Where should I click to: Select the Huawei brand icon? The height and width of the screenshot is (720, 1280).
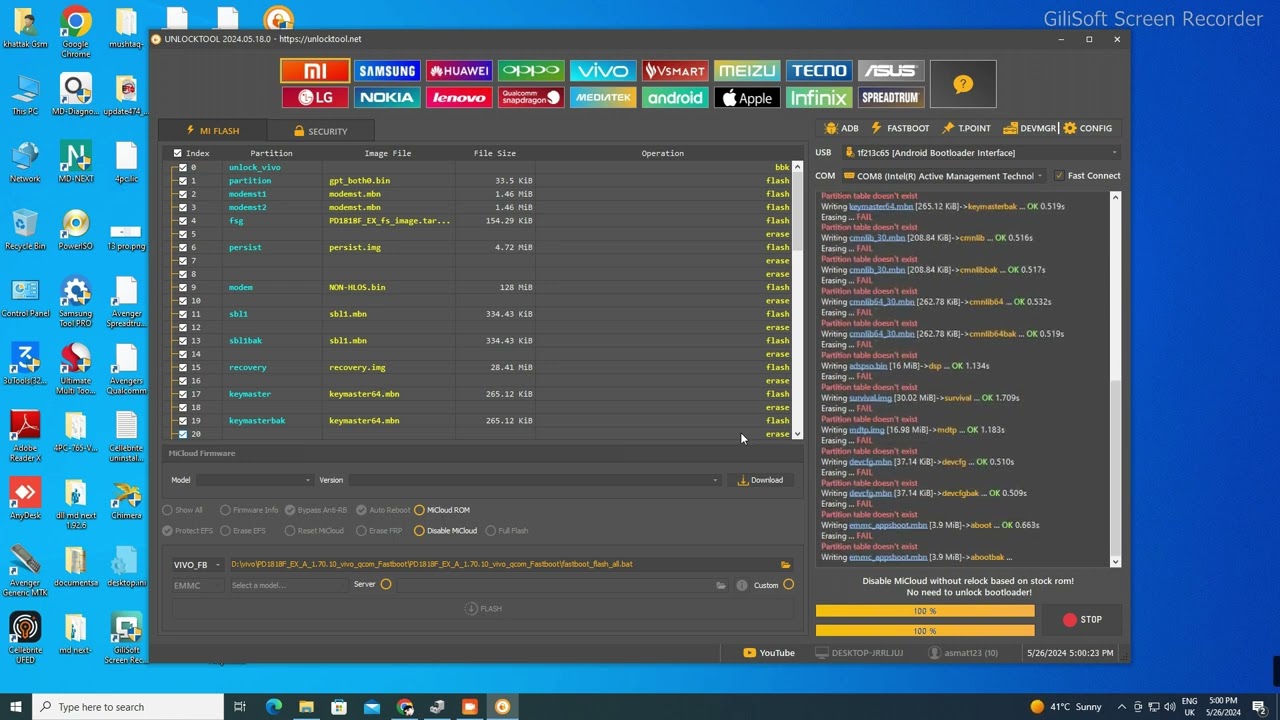459,71
